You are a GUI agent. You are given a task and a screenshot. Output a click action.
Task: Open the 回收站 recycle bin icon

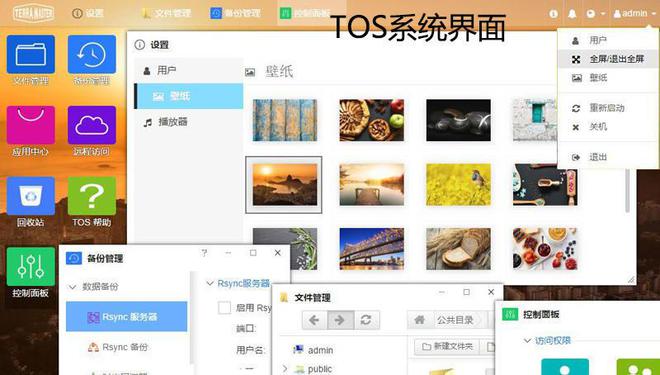tap(31, 196)
